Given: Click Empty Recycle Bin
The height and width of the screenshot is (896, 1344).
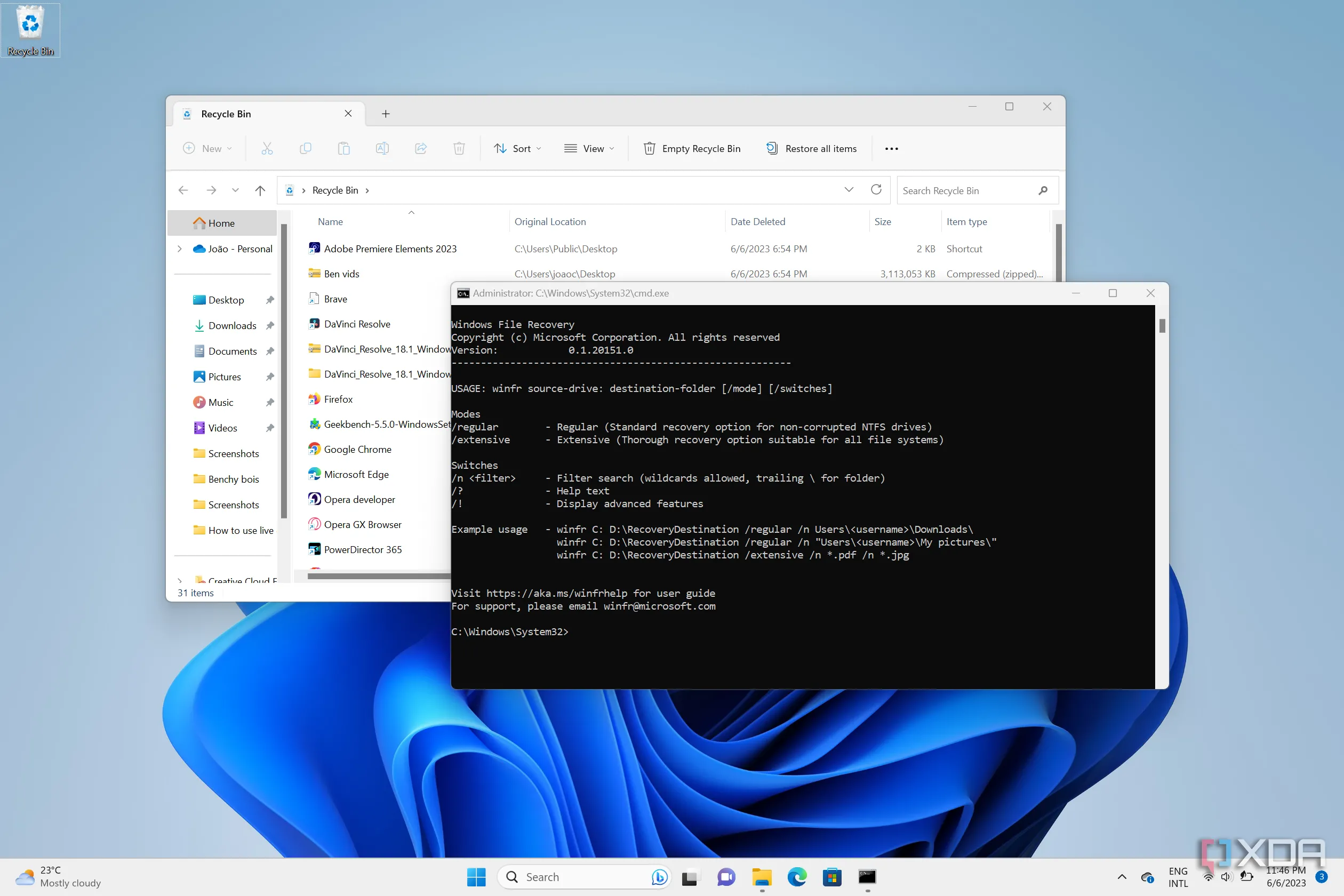Looking at the screenshot, I should click(691, 148).
